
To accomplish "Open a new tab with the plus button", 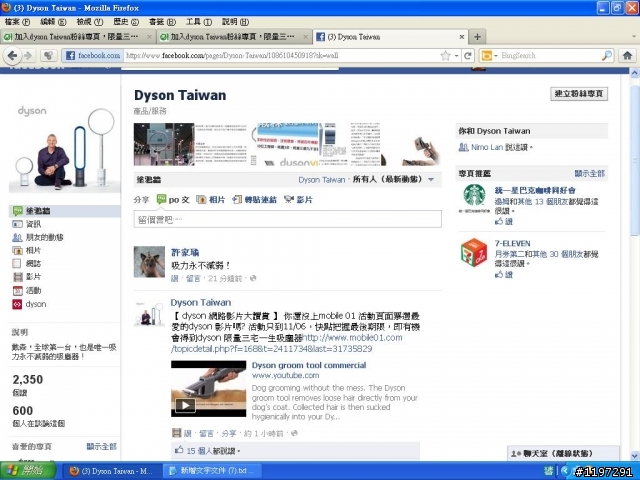I will tap(477, 37).
